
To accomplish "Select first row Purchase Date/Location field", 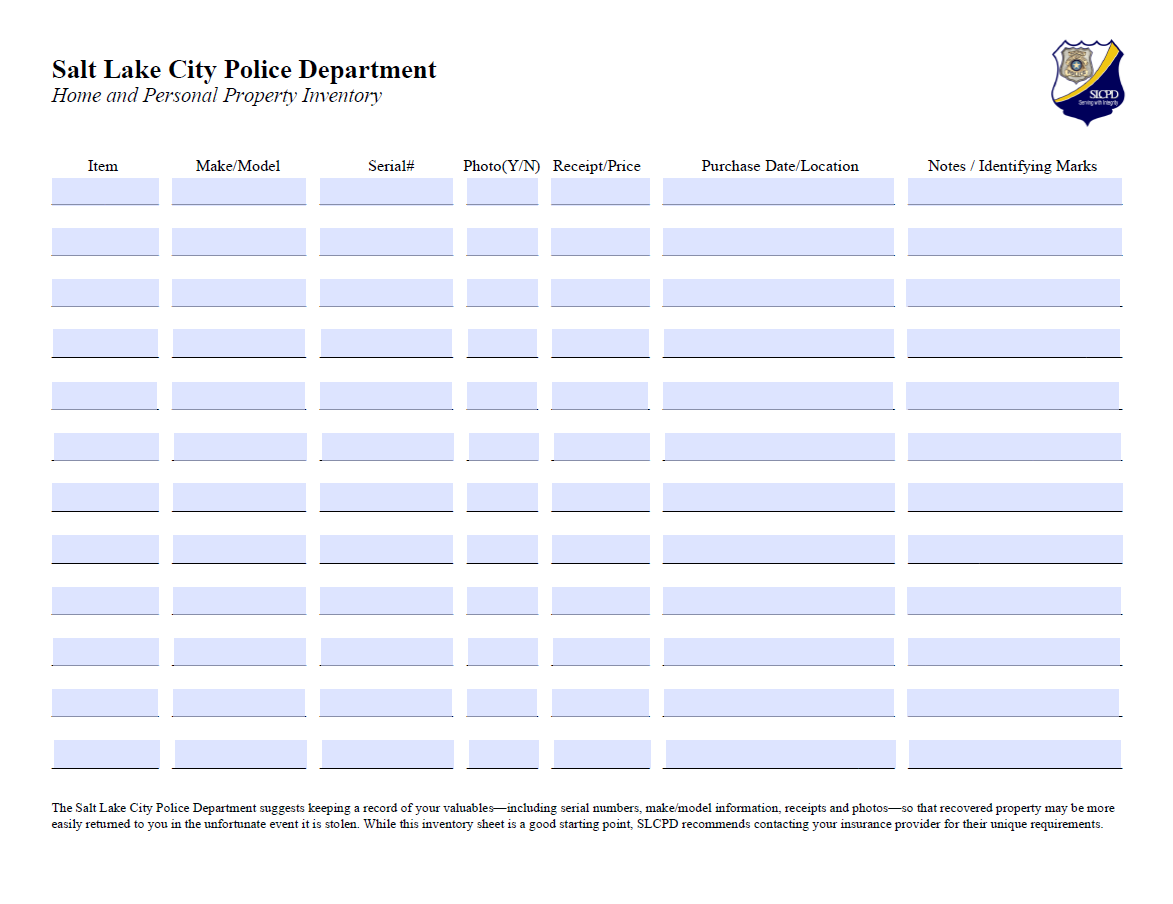I will pos(778,191).
